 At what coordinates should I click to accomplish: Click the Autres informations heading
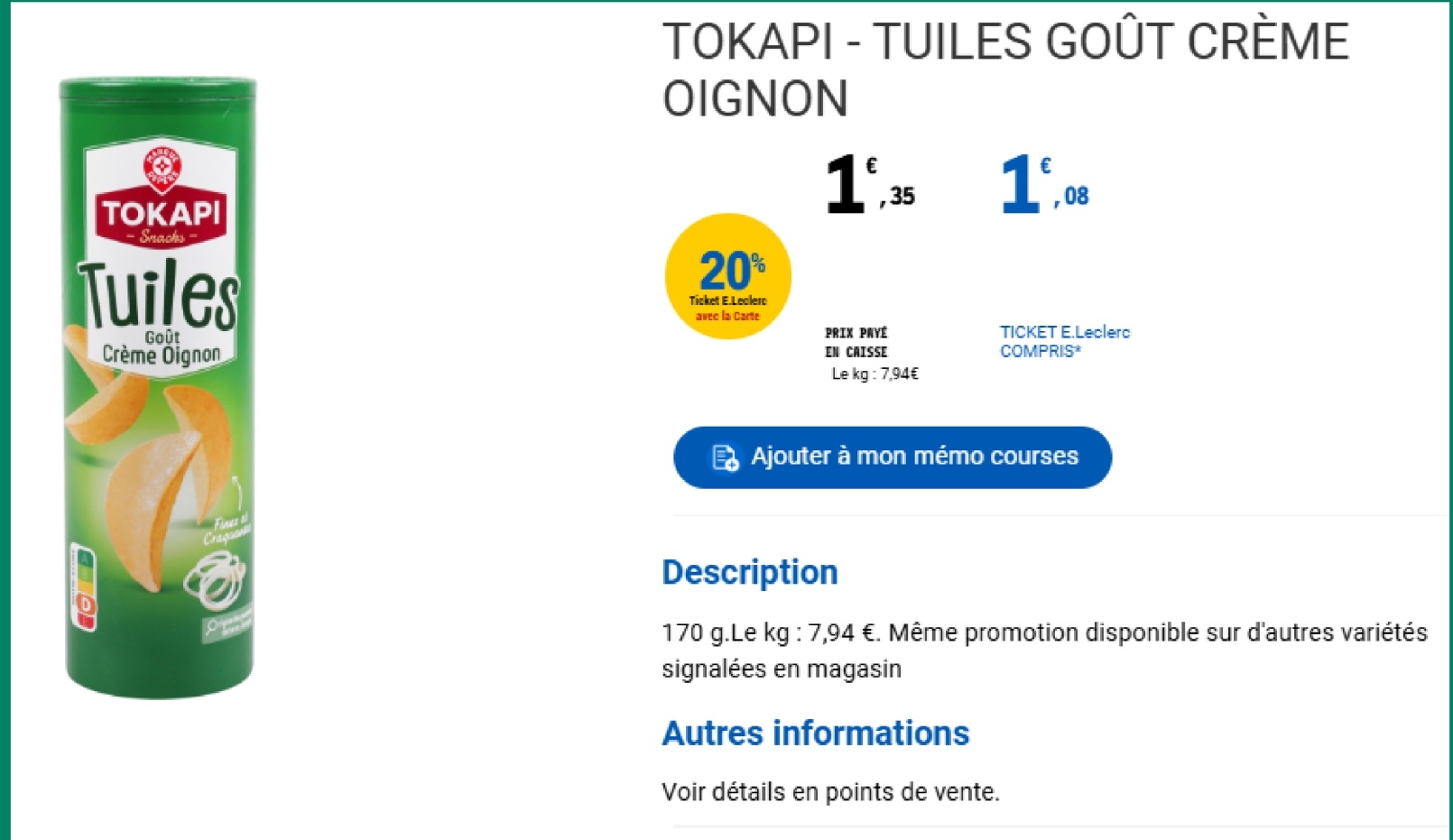[x=815, y=734]
